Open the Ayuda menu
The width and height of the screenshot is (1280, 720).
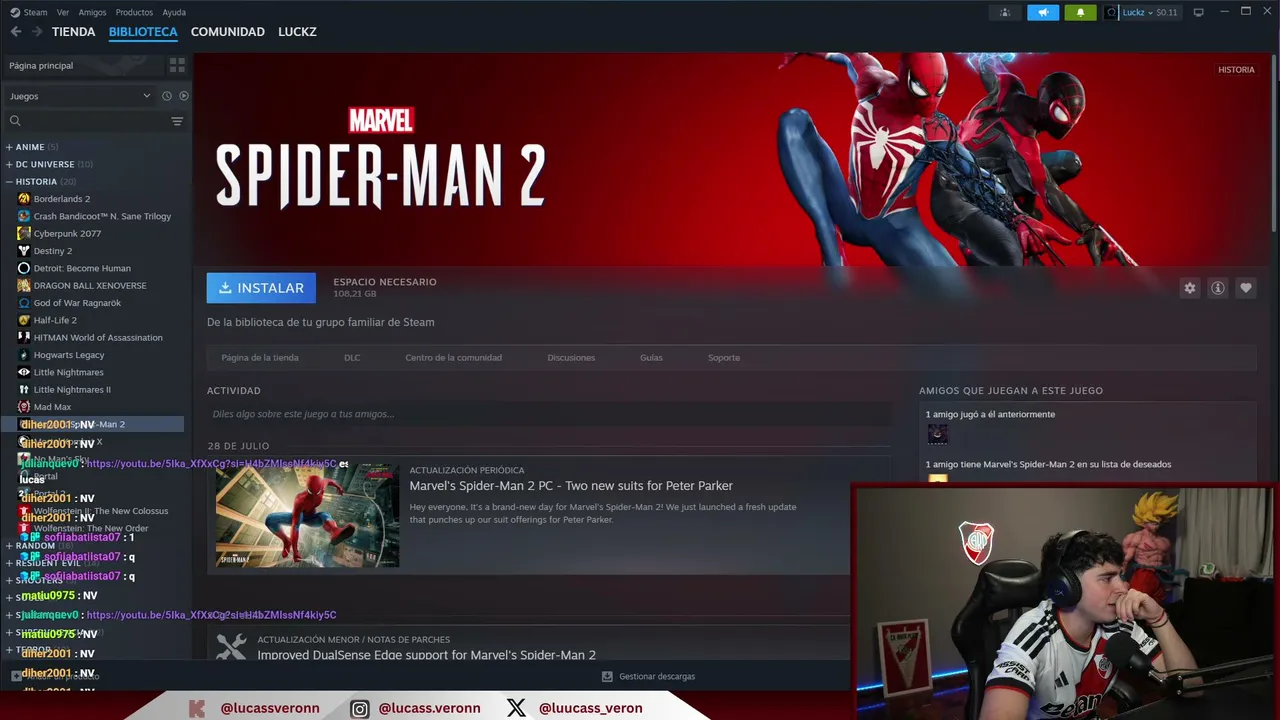[174, 12]
